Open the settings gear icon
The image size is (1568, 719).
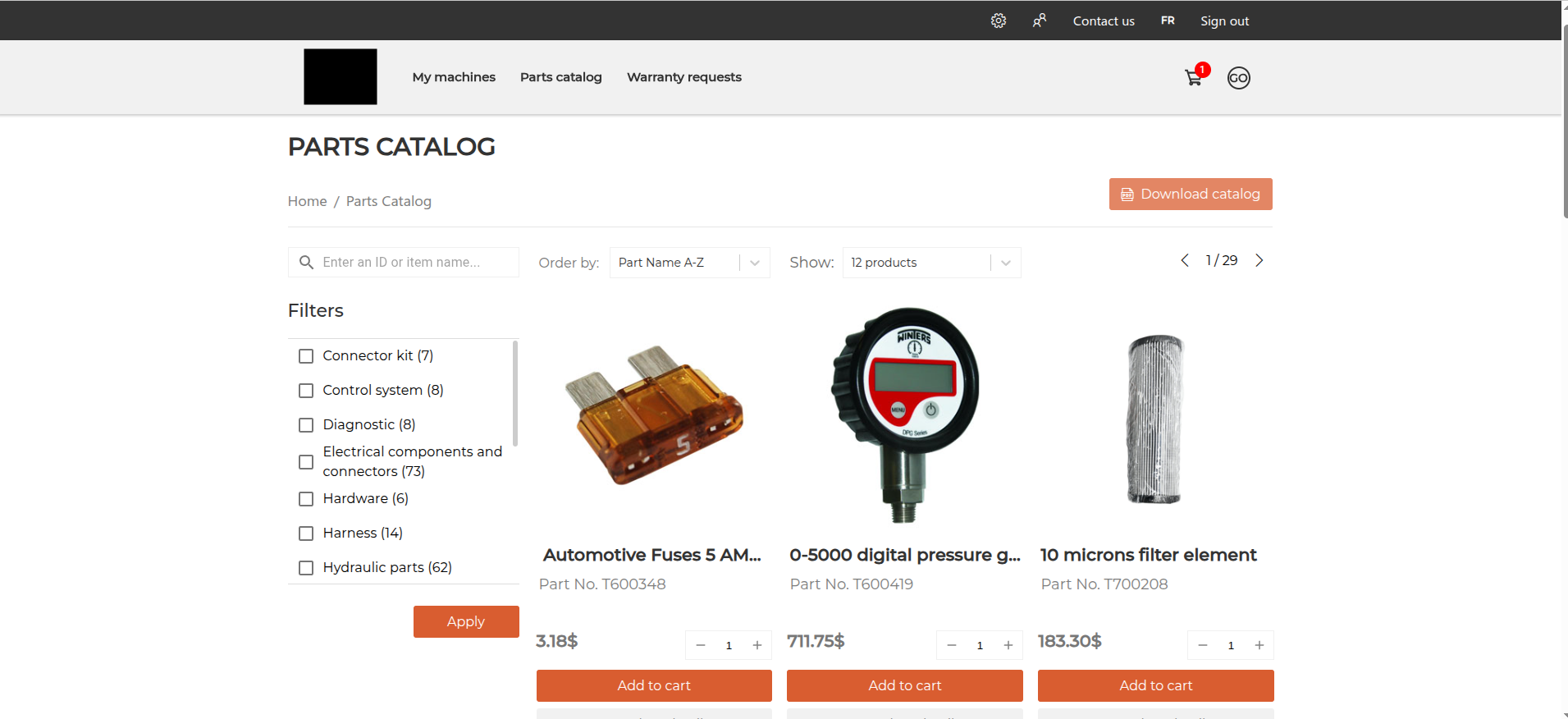tap(998, 21)
